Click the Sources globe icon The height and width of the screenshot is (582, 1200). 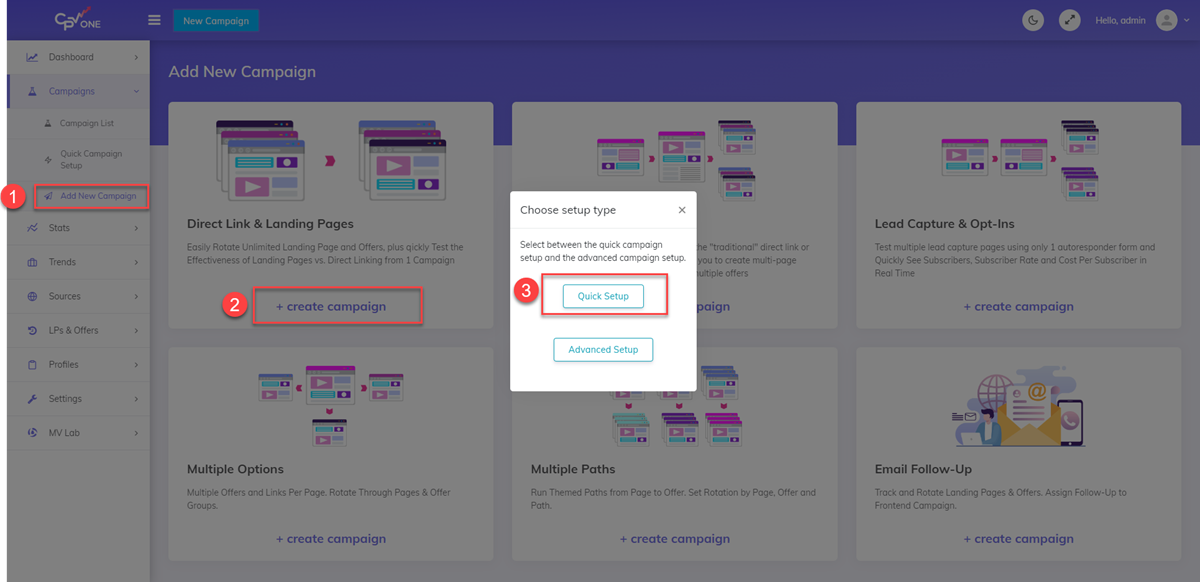[32, 296]
